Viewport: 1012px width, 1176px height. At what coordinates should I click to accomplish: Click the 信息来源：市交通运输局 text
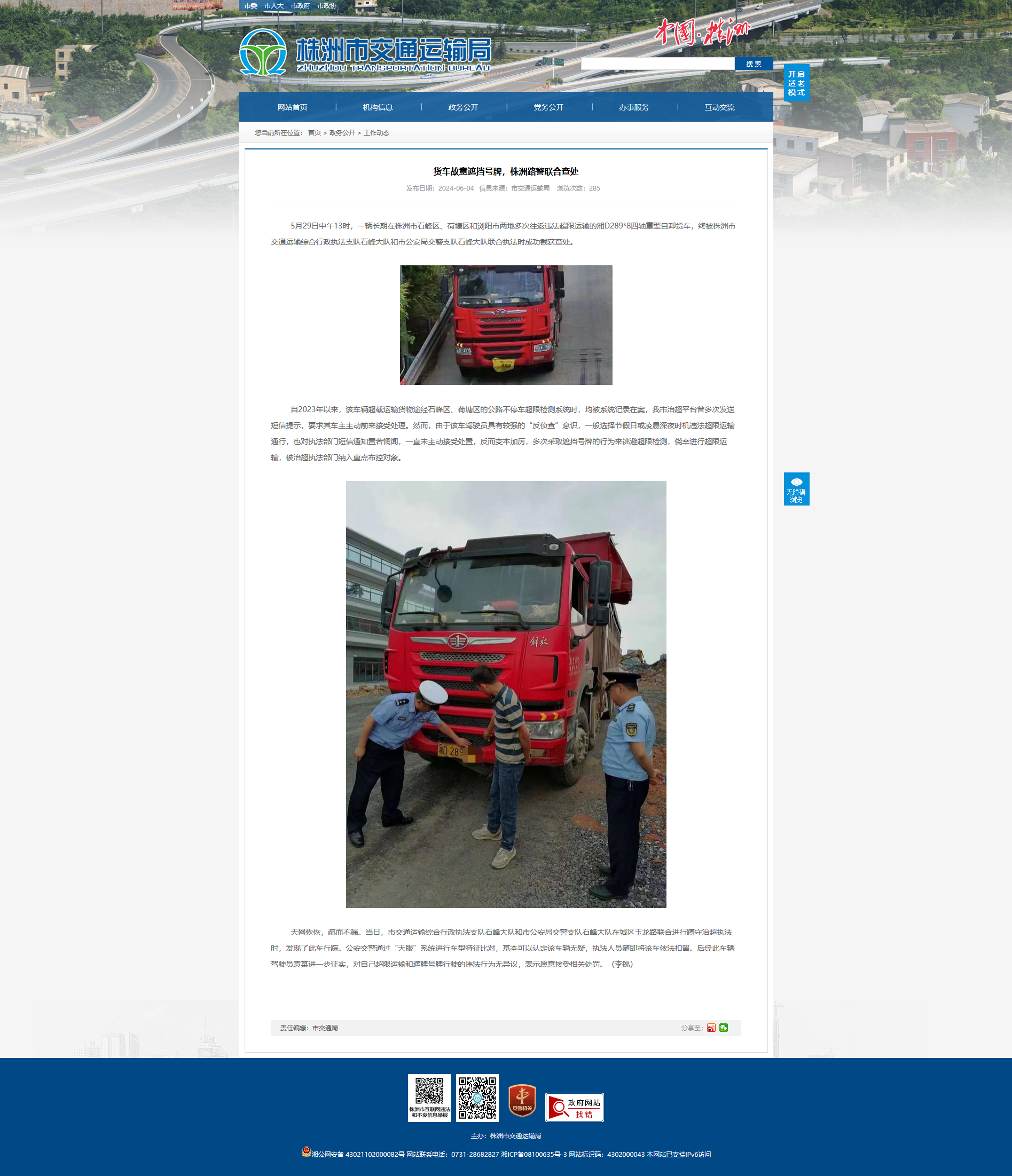coord(514,188)
